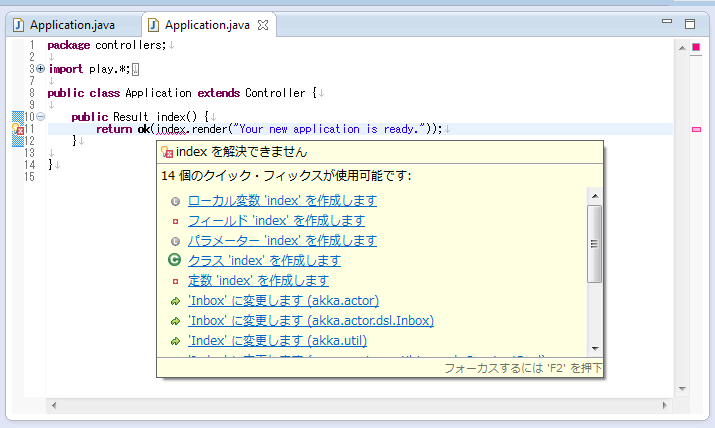Click the red error indicator at top of overview ruler
Screen dimensions: 715x428
[696, 47]
